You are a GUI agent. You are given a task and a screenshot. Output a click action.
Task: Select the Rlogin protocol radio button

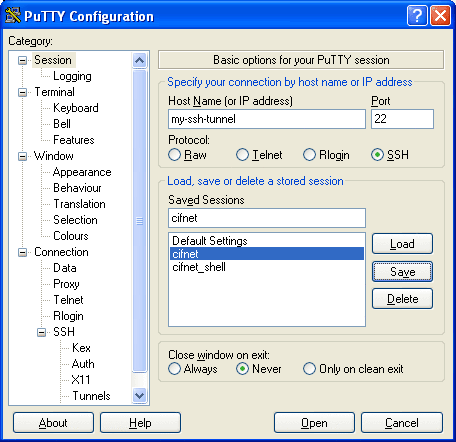pyautogui.click(x=309, y=155)
